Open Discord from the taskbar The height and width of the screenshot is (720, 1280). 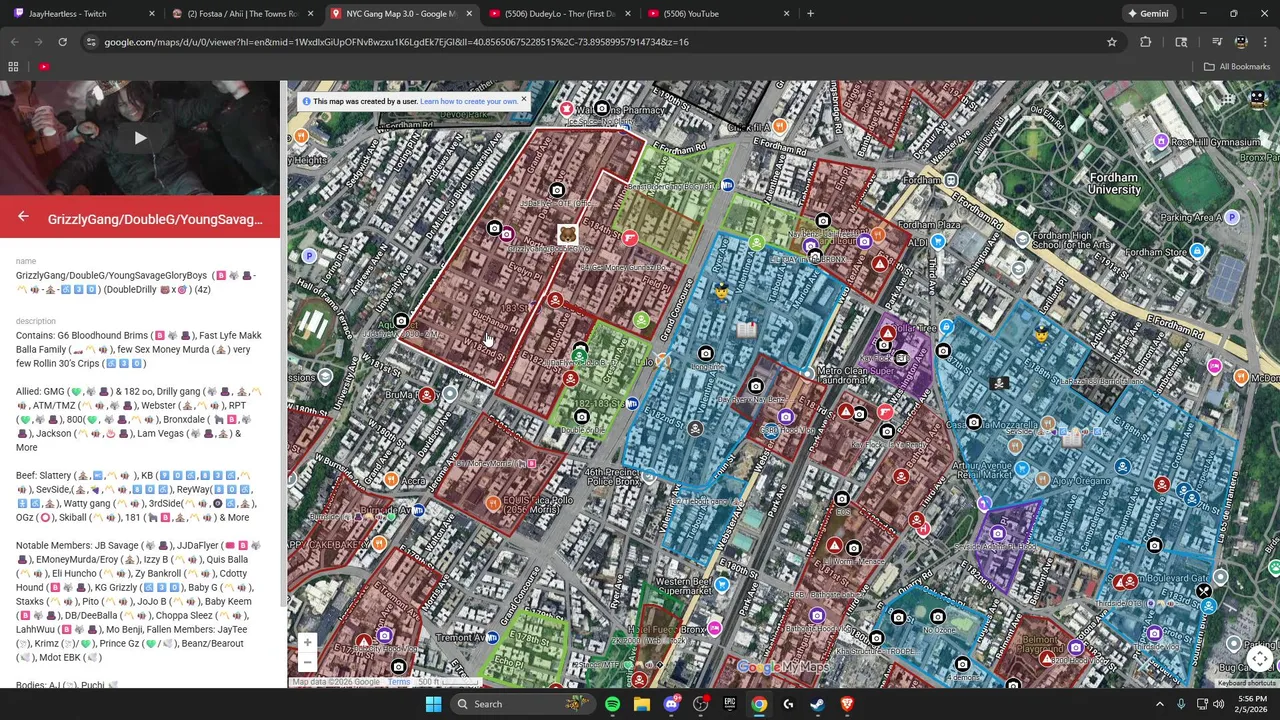pos(671,704)
